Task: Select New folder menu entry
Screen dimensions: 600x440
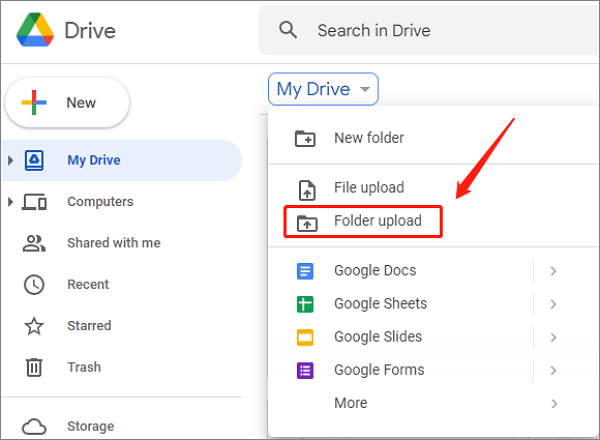Action: pyautogui.click(x=368, y=138)
